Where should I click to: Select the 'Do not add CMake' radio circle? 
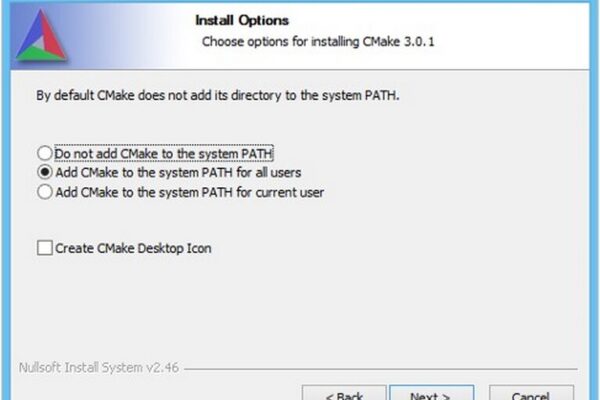point(45,153)
